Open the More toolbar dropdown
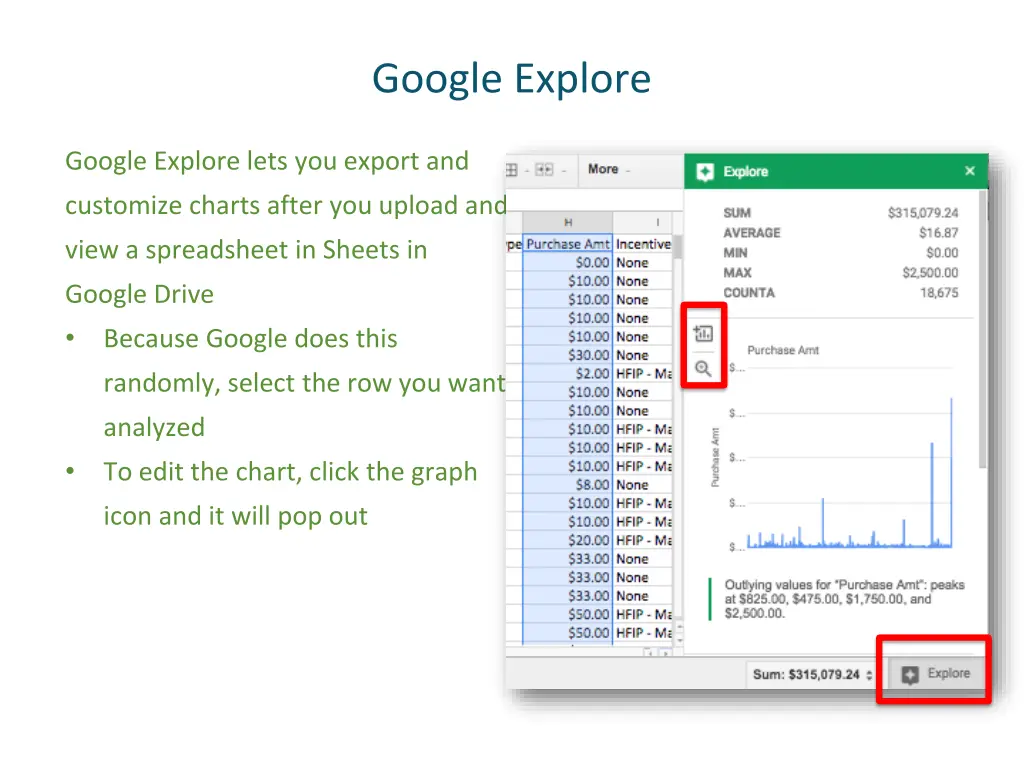Screen dimensions: 1024x768 [608, 169]
